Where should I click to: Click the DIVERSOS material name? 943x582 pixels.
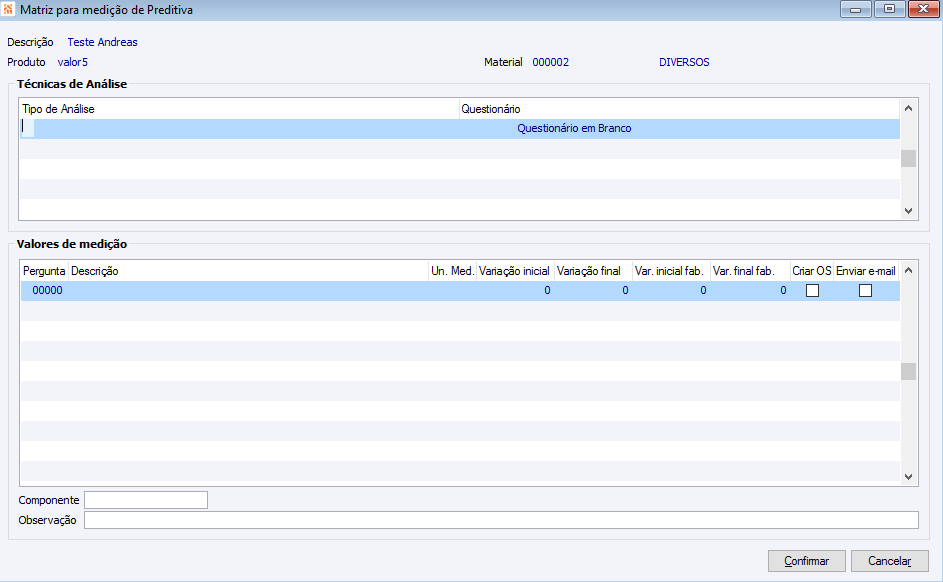point(684,62)
